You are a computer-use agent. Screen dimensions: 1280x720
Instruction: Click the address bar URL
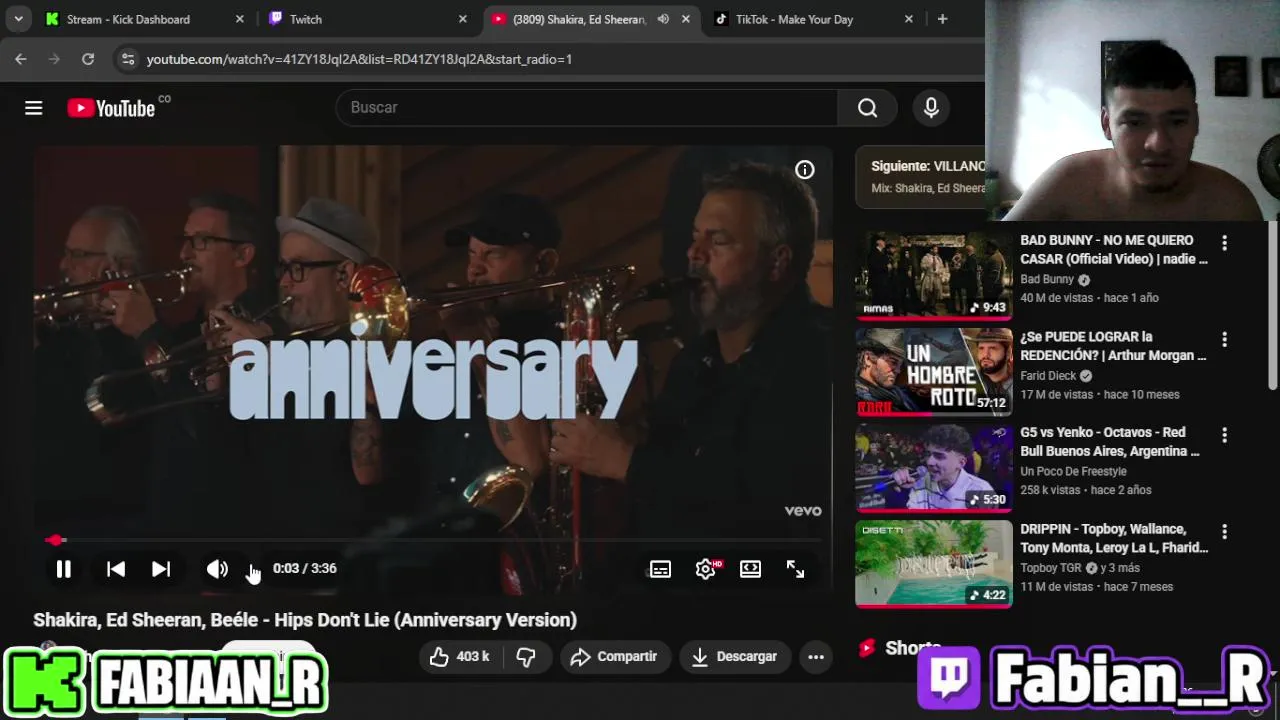[359, 59]
